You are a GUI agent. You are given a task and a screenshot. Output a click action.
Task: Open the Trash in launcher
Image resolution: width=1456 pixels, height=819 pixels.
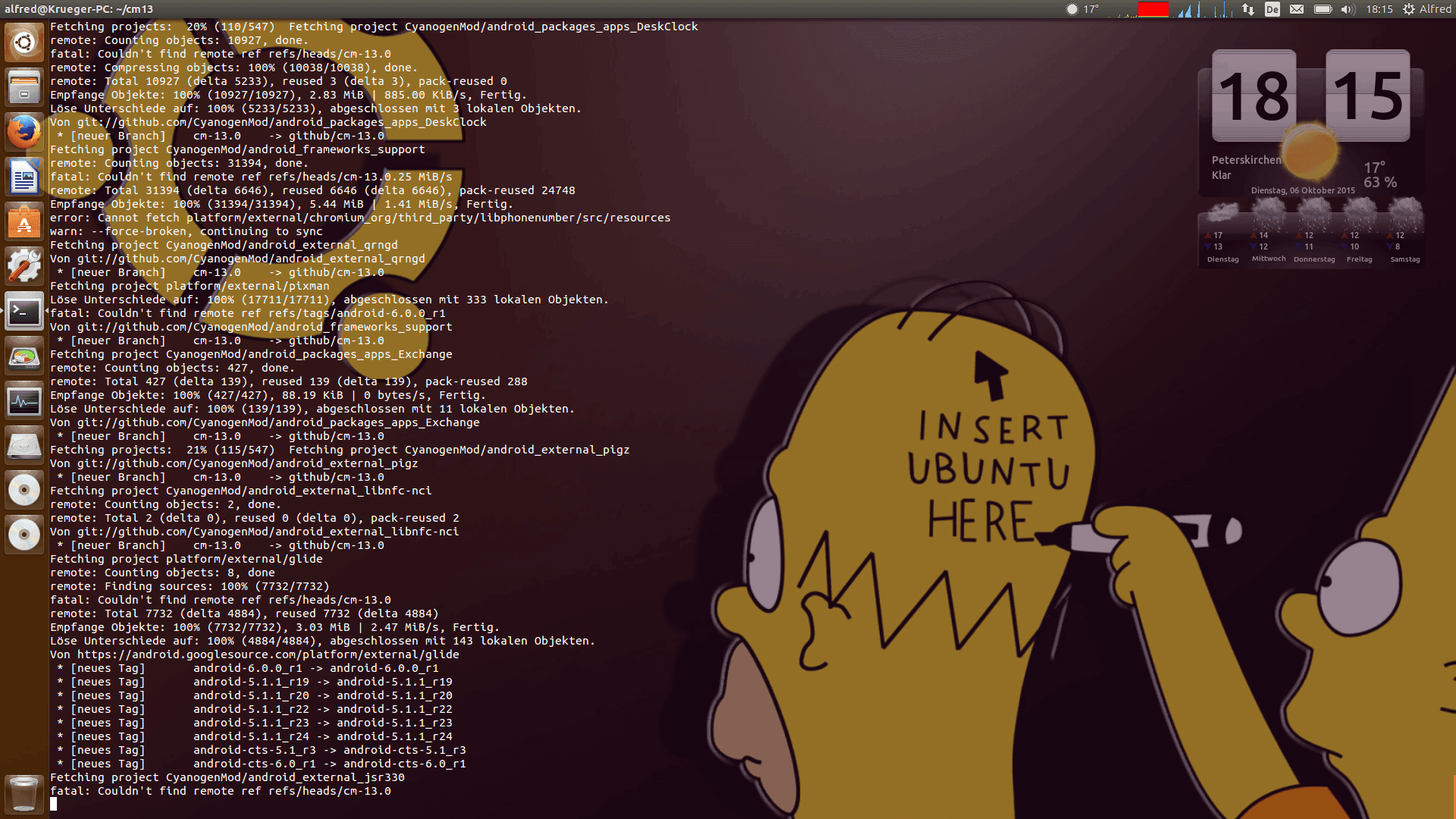pyautogui.click(x=24, y=793)
